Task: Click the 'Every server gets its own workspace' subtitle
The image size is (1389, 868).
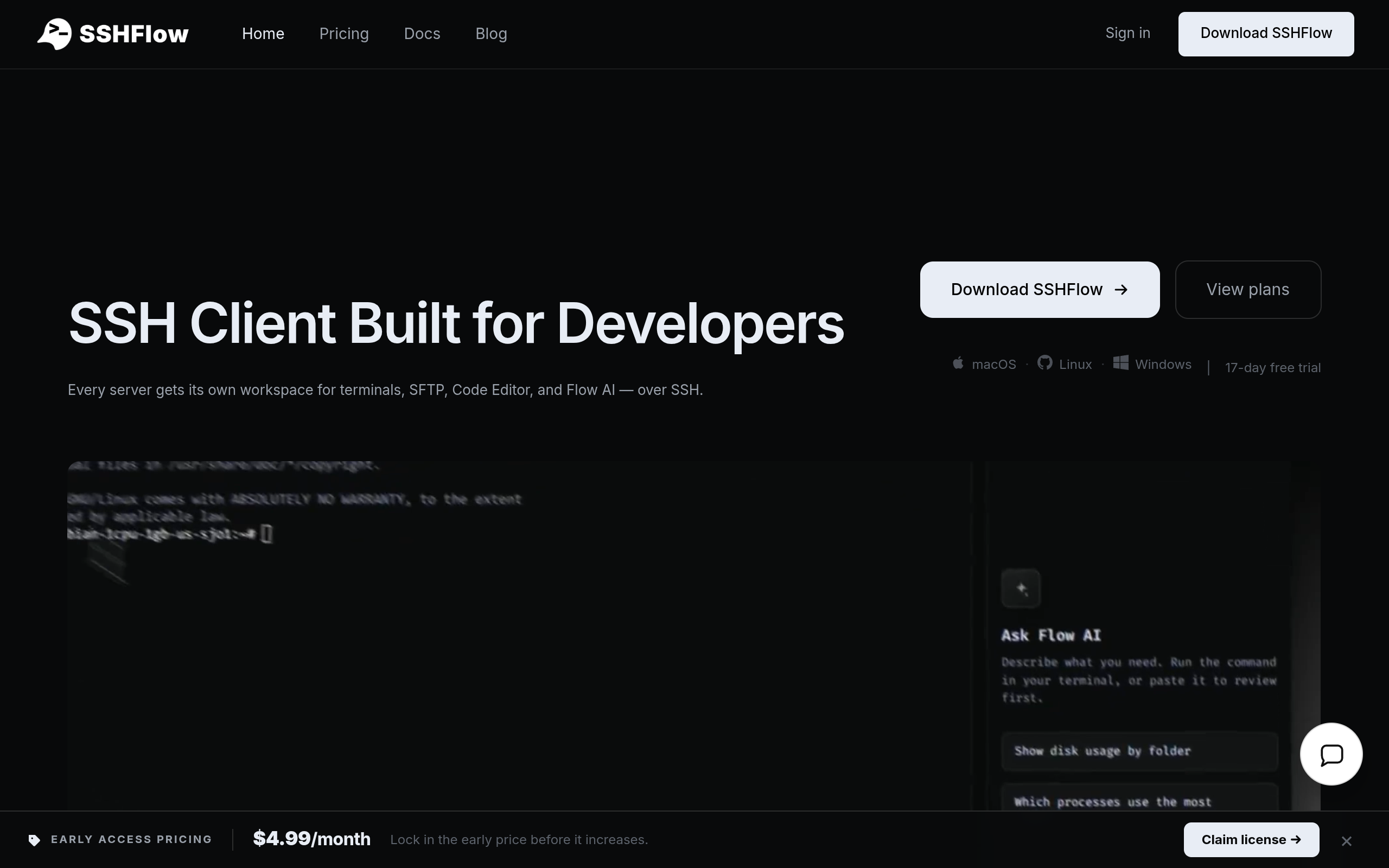Action: click(385, 390)
